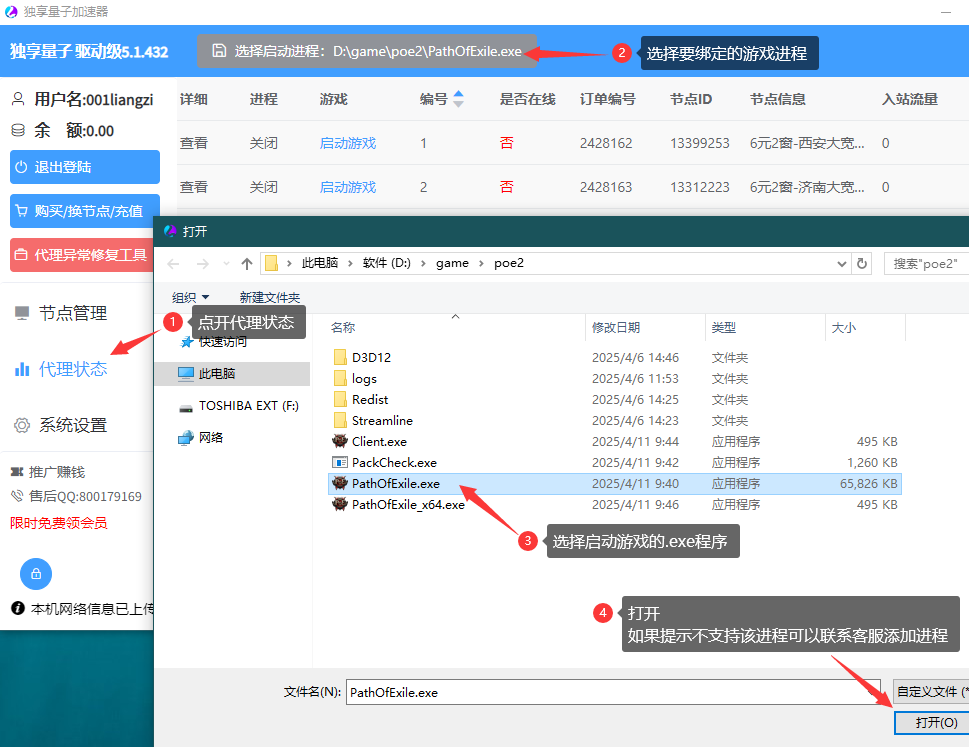Viewport: 969px width, 747px height.
Task: Select the PathOfExile.exe file row
Action: 614,484
